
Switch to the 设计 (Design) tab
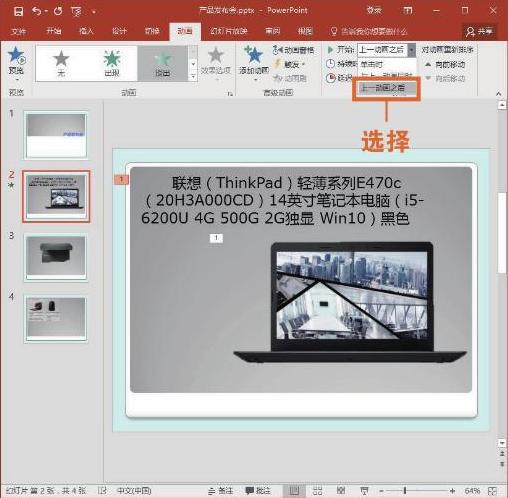[x=119, y=31]
